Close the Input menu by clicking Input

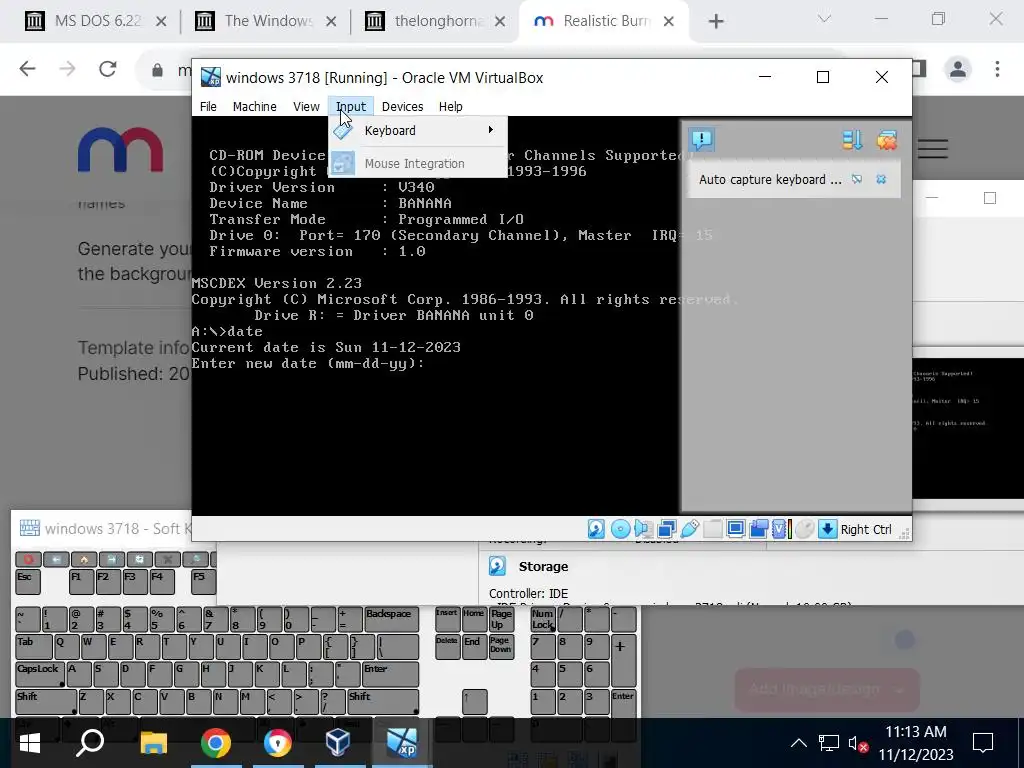351,106
